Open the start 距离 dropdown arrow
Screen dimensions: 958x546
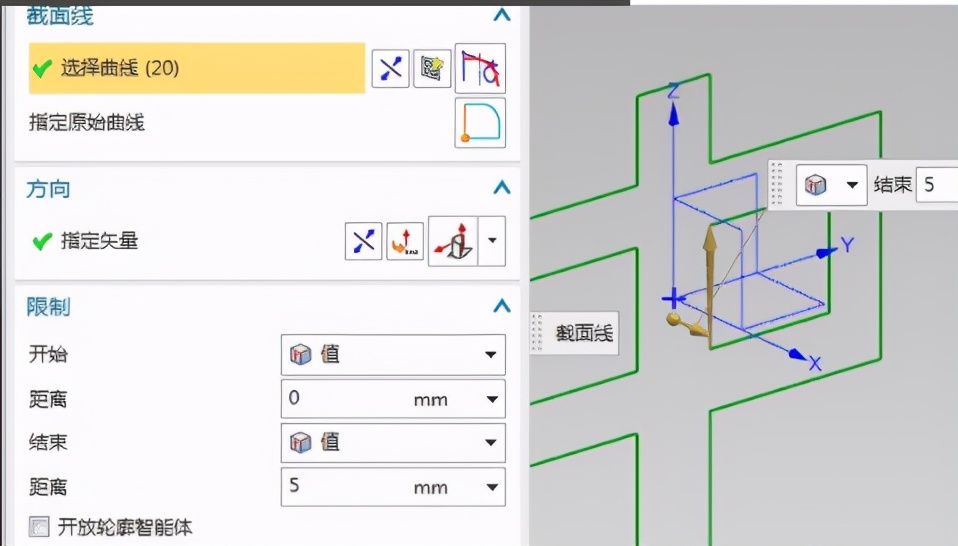(x=492, y=399)
